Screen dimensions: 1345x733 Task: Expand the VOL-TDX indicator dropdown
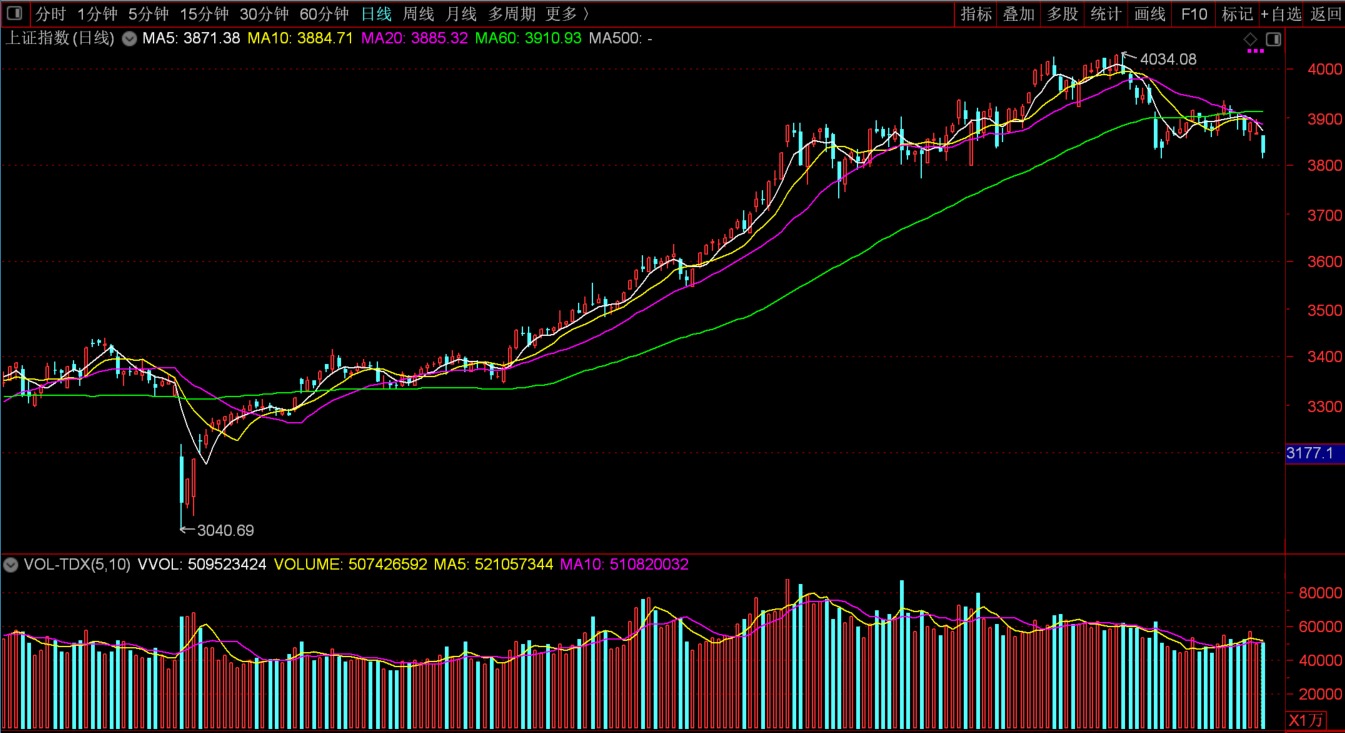click(11, 565)
